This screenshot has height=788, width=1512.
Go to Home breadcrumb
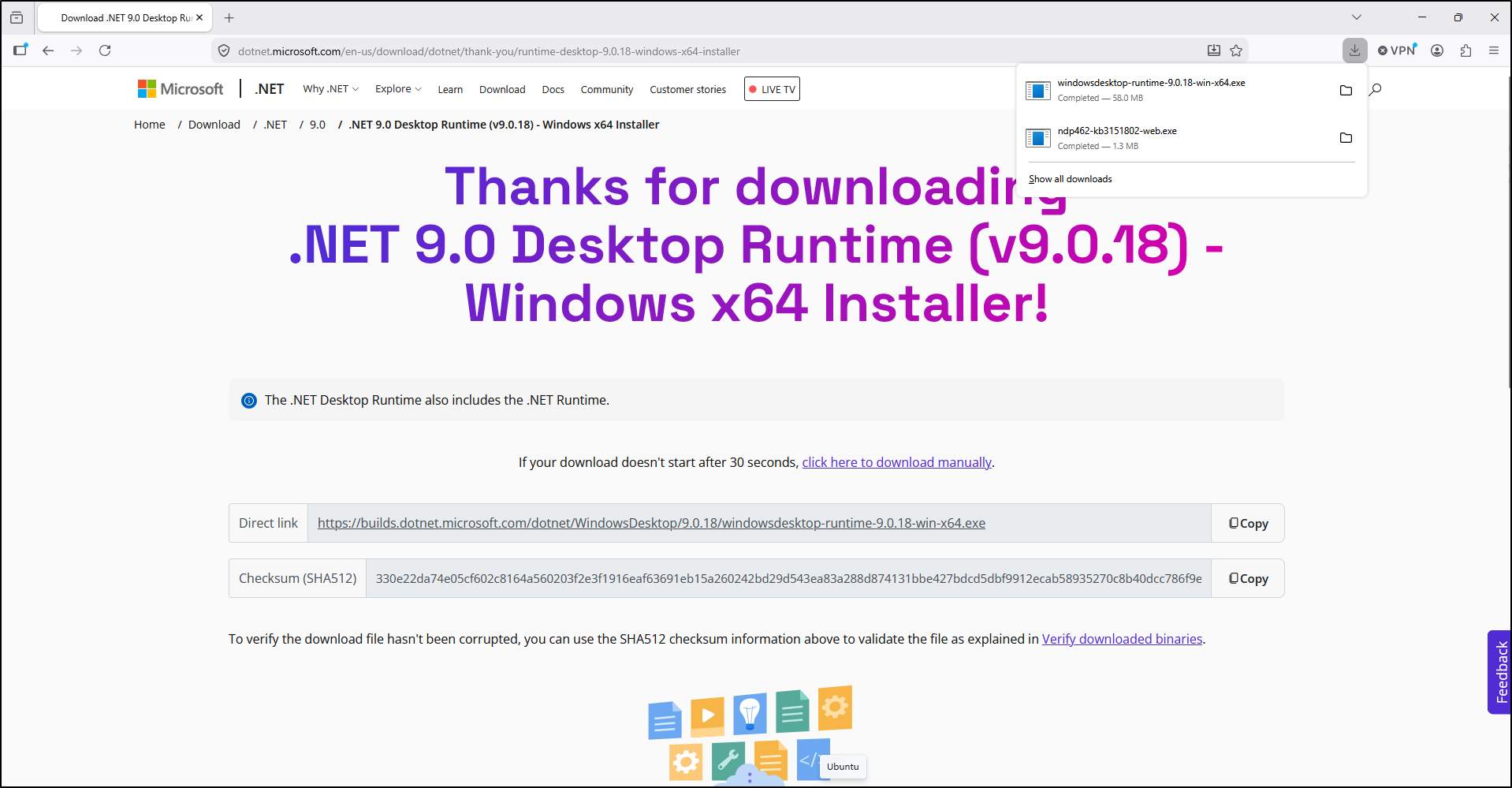(x=150, y=125)
